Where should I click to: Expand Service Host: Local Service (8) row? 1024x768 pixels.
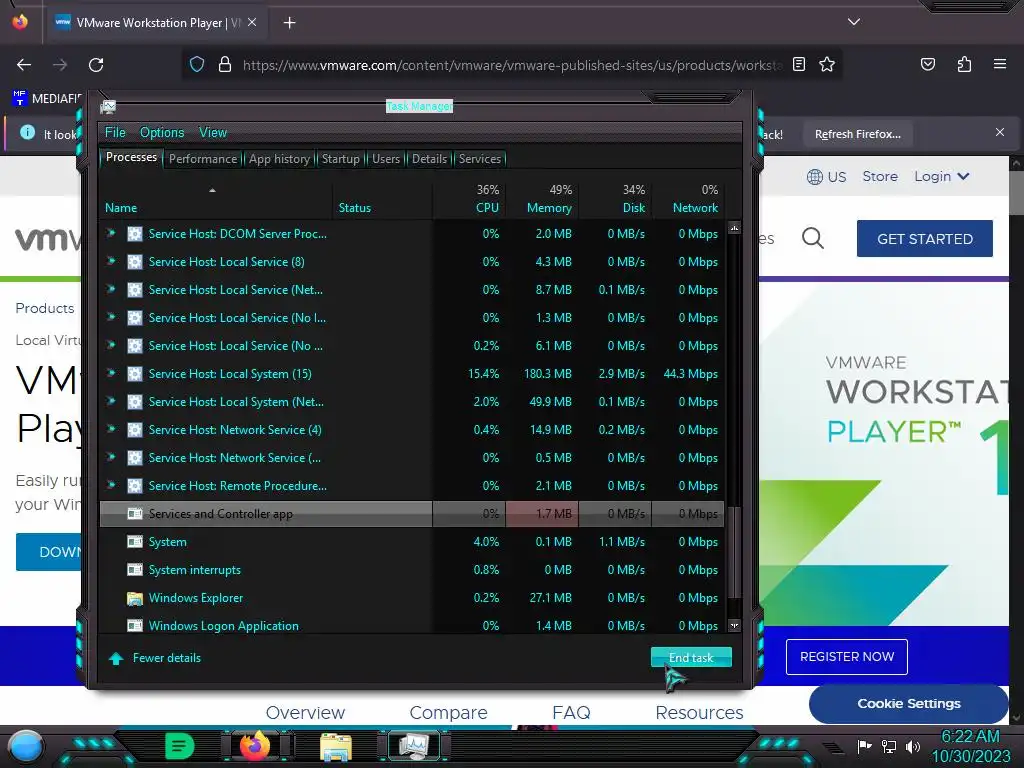pos(111,261)
